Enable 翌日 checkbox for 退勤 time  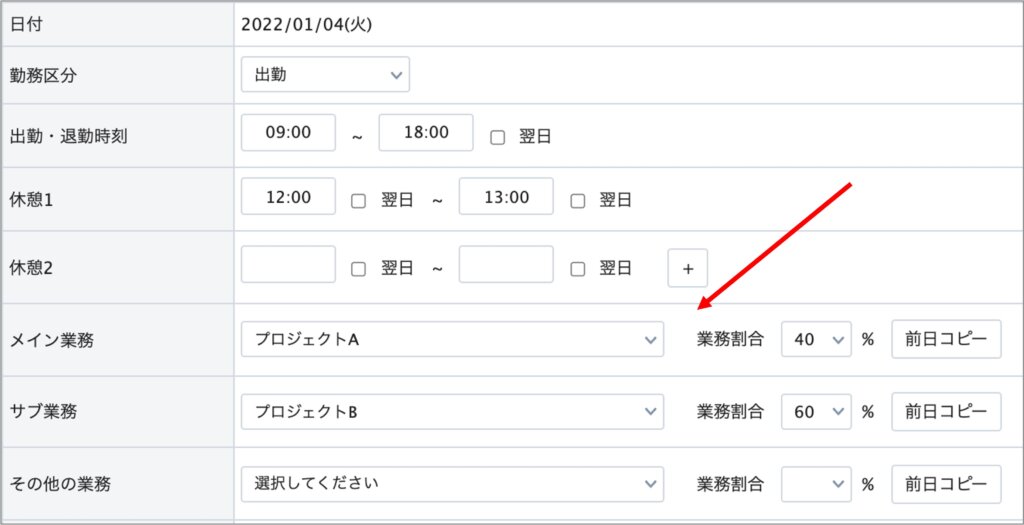pyautogui.click(x=497, y=138)
